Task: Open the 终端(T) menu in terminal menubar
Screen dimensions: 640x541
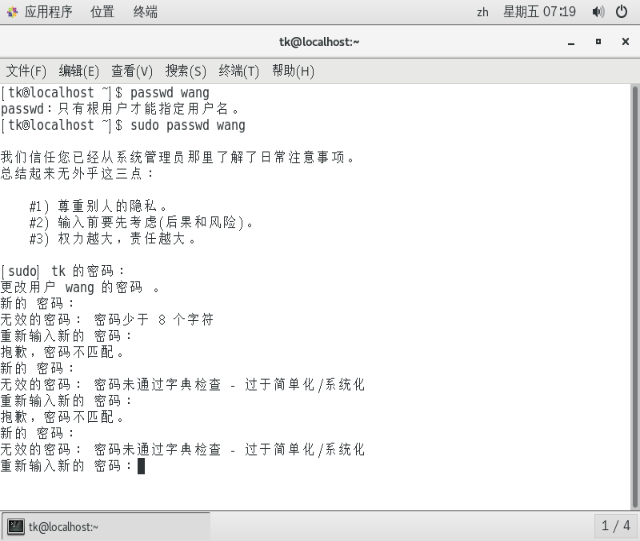Action: [239, 71]
